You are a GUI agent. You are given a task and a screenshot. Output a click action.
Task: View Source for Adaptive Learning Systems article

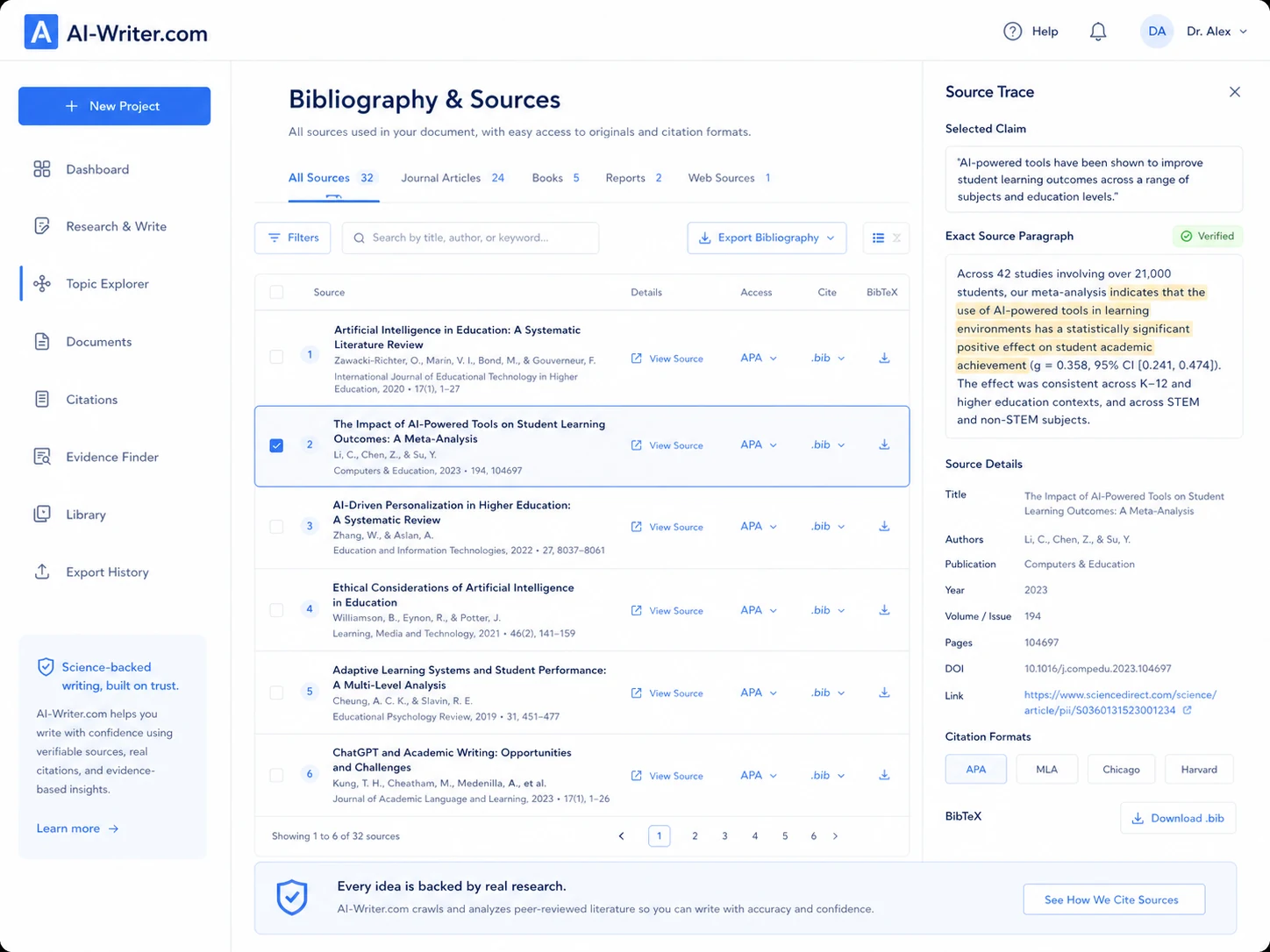667,693
